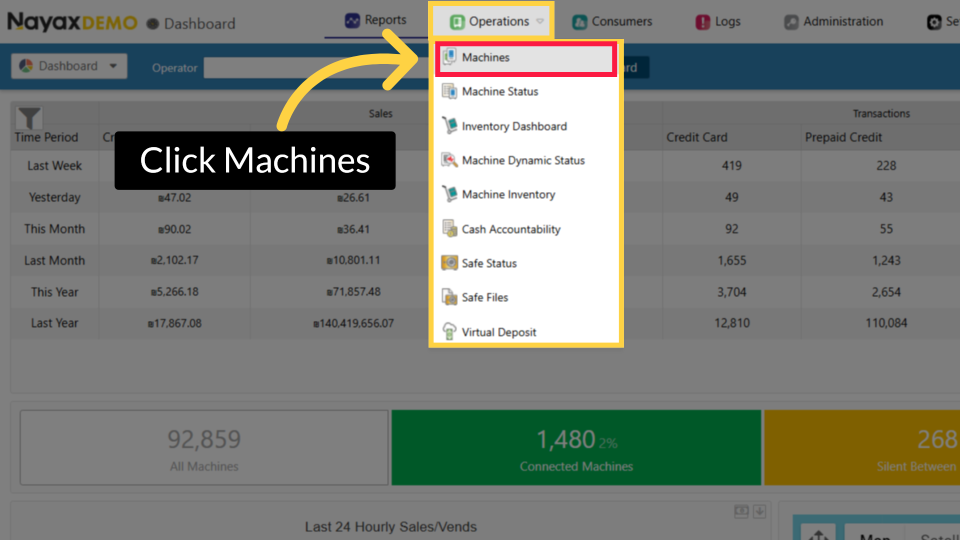
Task: Click the Nayax Demo logo
Action: tap(72, 22)
